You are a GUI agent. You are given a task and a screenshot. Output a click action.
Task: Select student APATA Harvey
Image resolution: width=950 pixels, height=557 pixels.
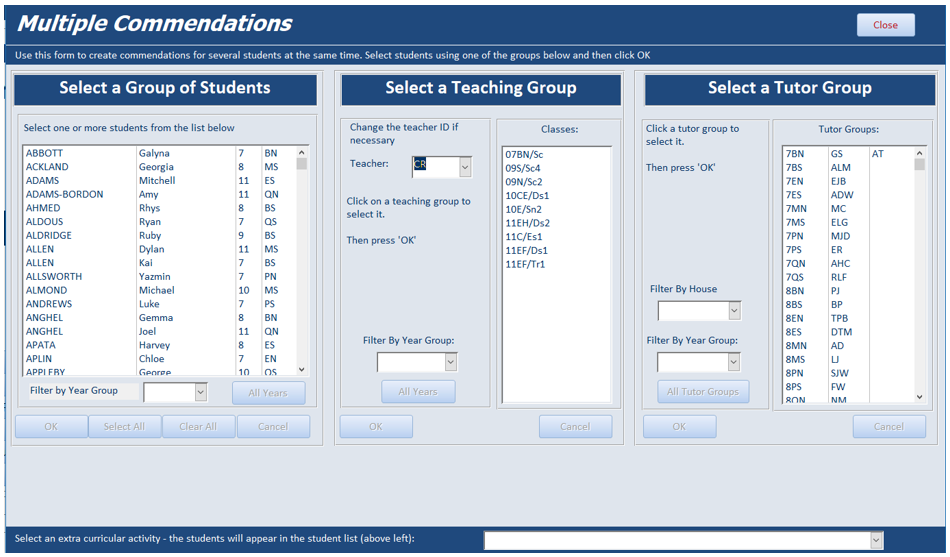tap(159, 345)
